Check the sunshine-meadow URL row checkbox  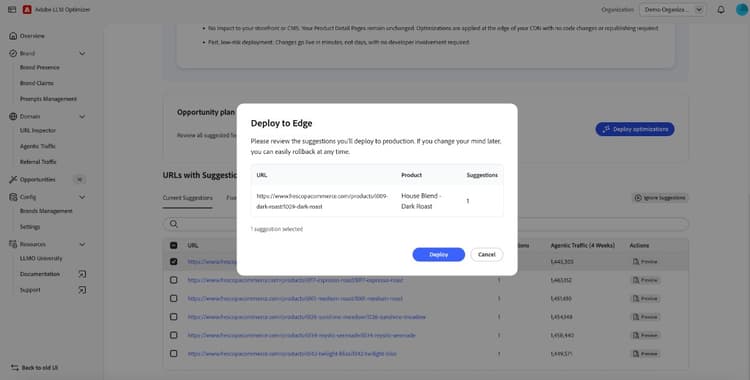click(x=174, y=316)
